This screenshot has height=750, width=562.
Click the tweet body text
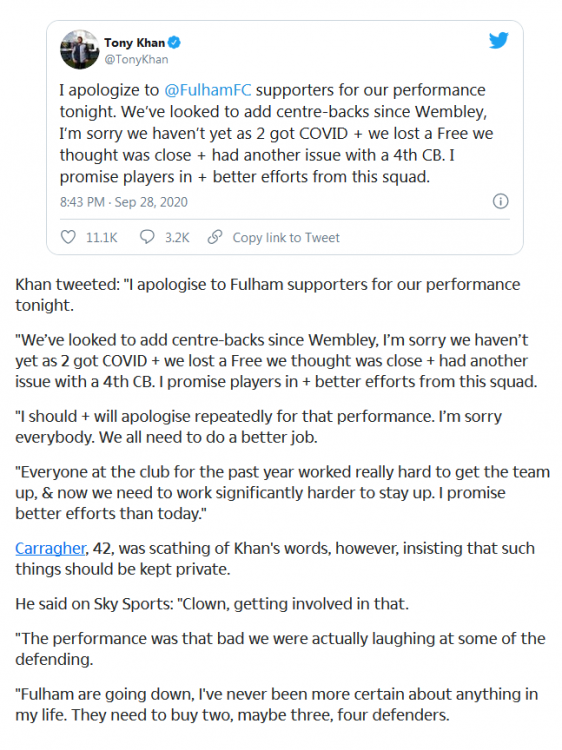276,133
